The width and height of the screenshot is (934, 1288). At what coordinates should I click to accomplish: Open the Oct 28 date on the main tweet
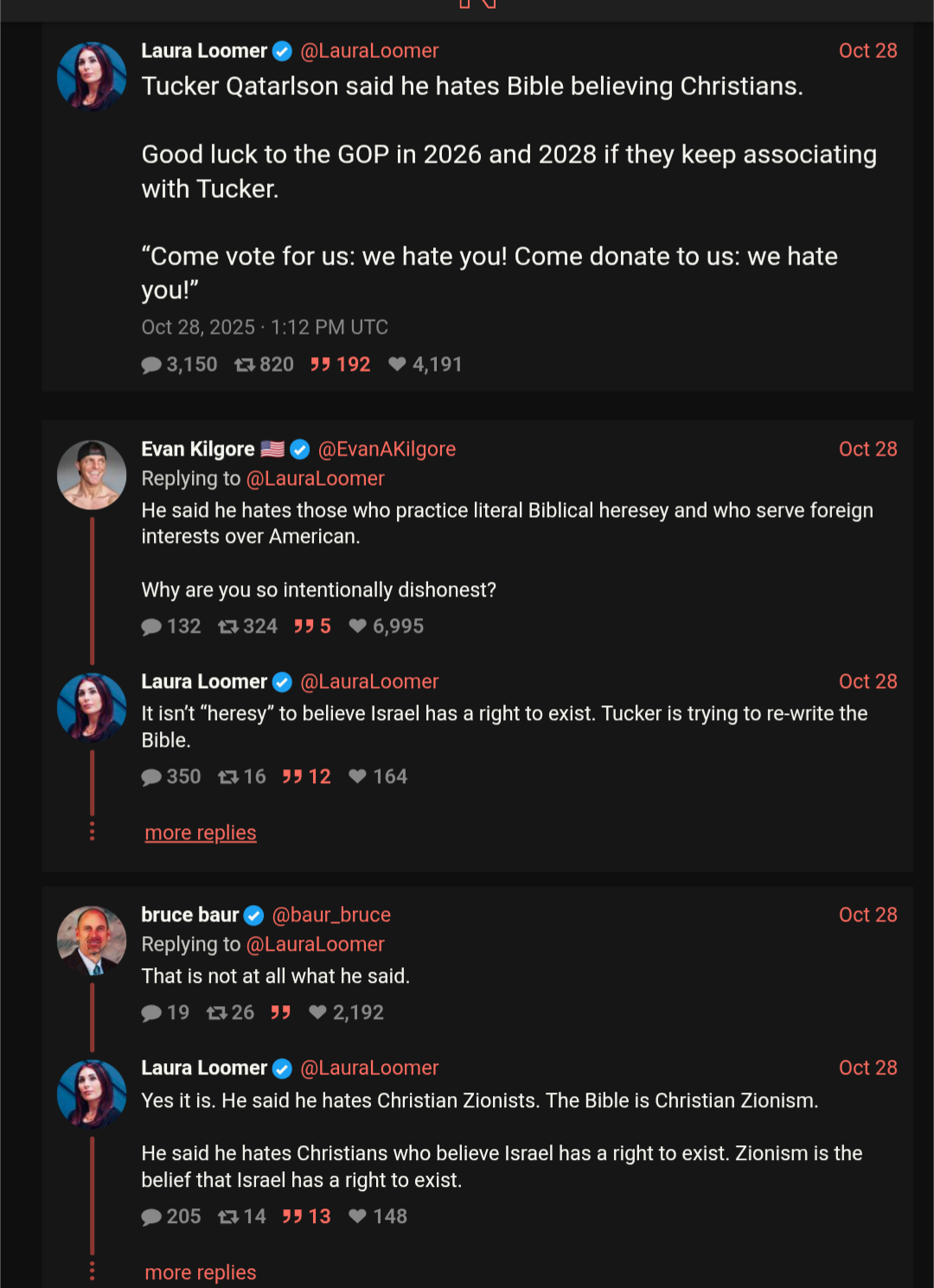pyautogui.click(x=867, y=51)
